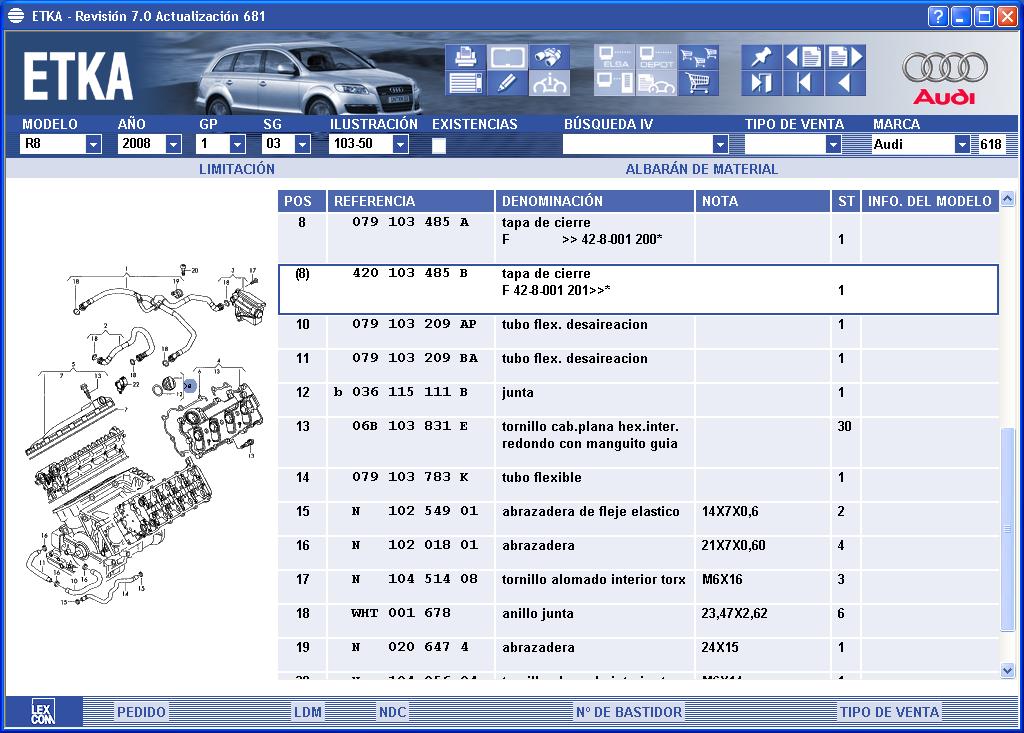1024x733 pixels.
Task: Select the pencil edit icon
Action: click(x=508, y=83)
